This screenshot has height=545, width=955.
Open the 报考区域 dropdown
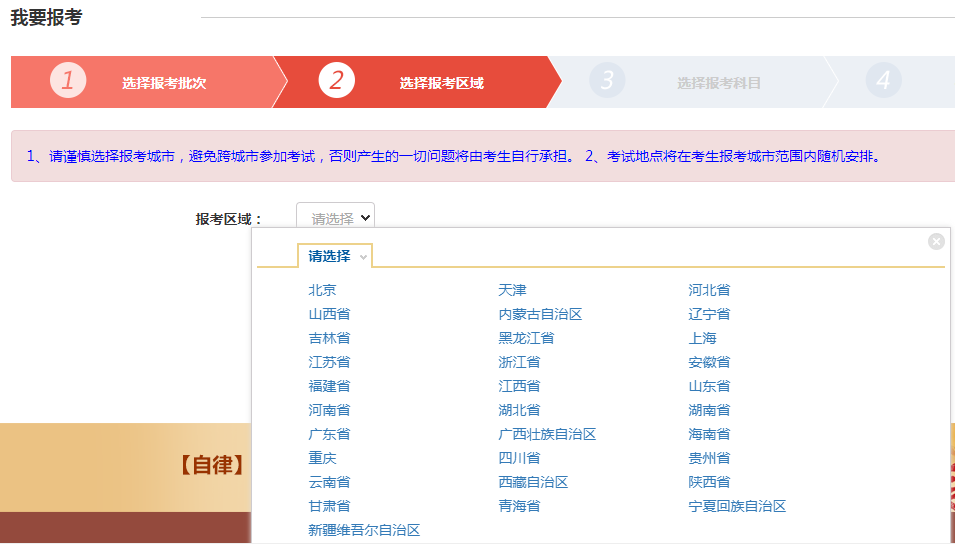pyautogui.click(x=335, y=216)
